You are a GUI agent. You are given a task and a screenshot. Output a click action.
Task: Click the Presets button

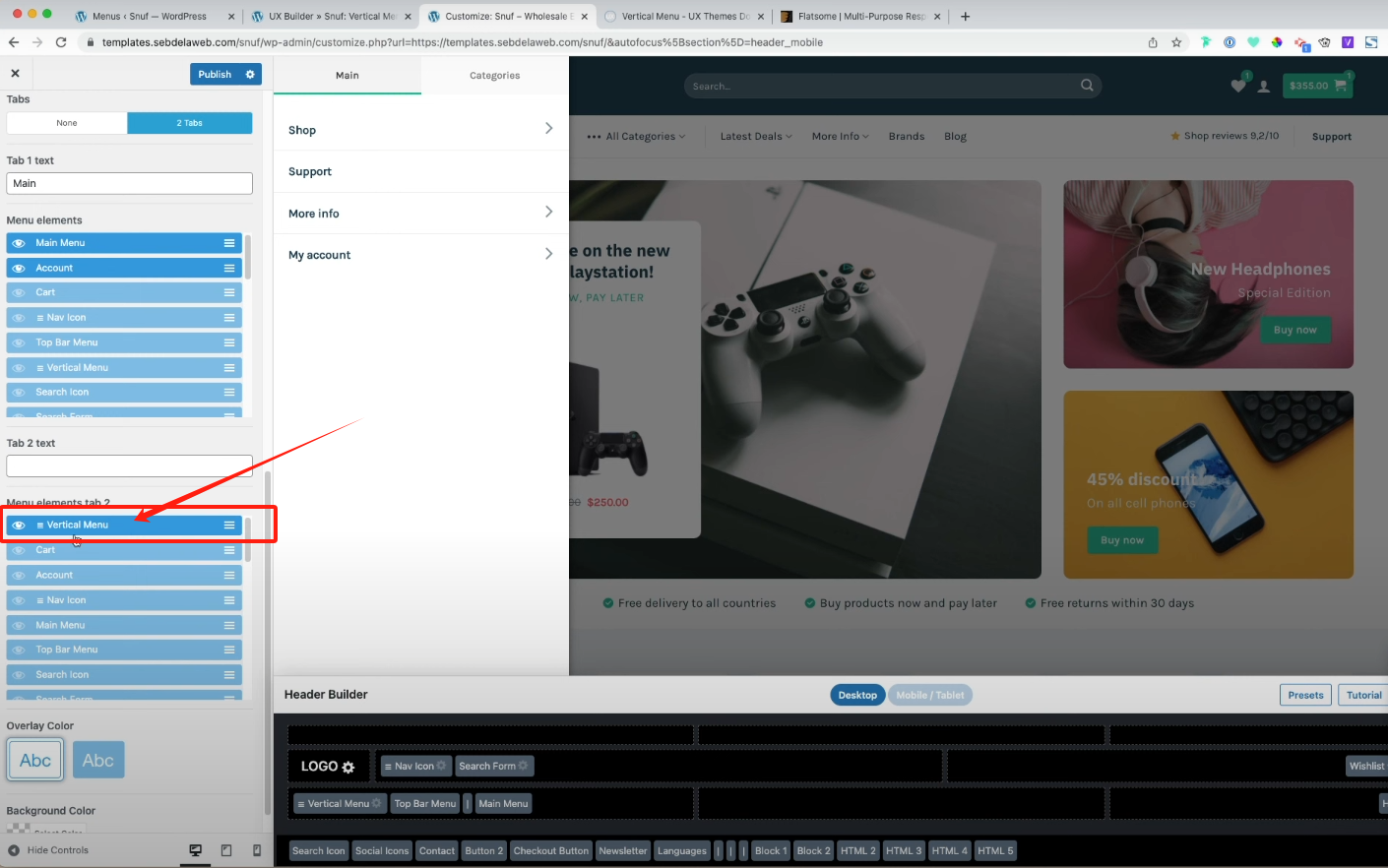(1305, 695)
